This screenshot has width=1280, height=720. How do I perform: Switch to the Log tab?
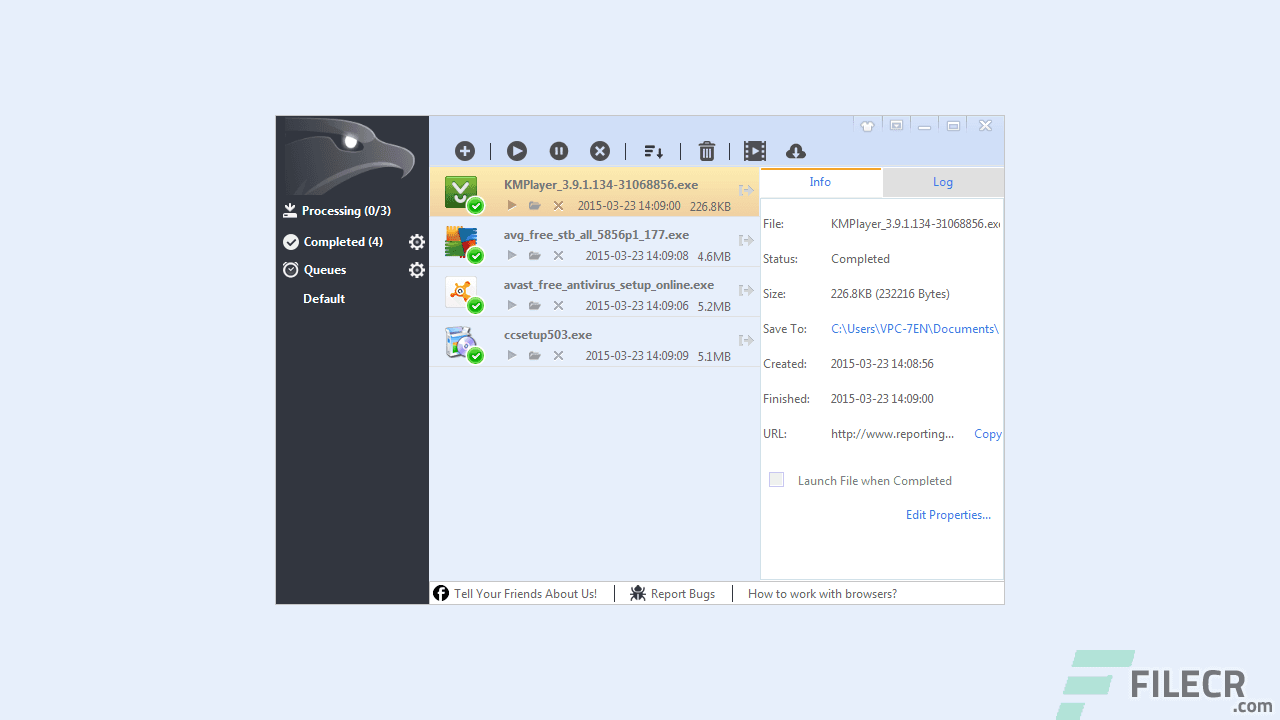(941, 182)
